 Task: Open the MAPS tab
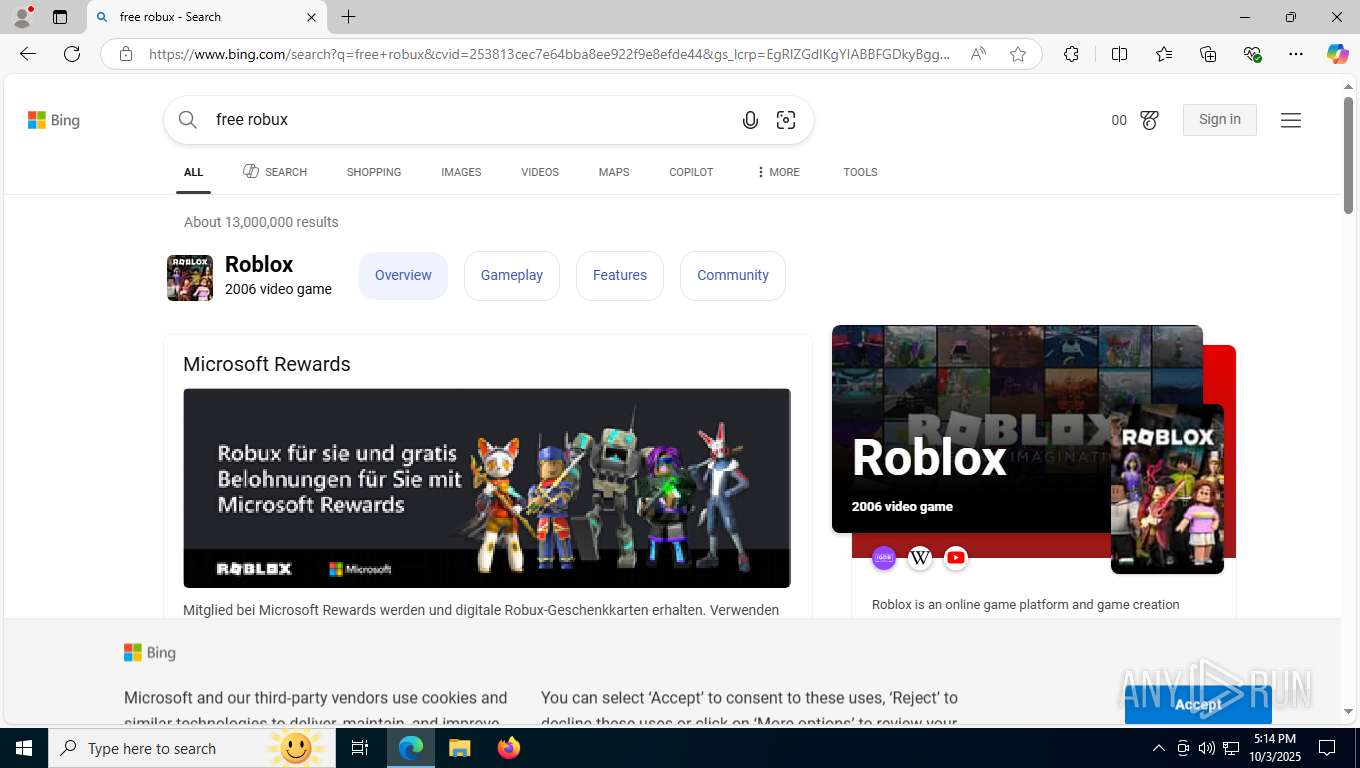pyautogui.click(x=614, y=172)
